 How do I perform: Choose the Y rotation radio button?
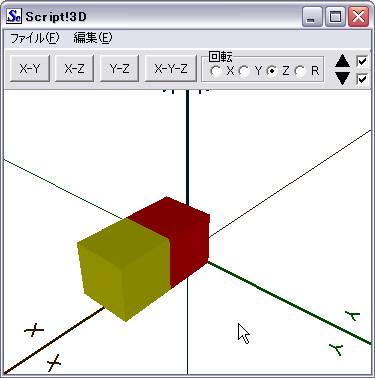[x=244, y=71]
